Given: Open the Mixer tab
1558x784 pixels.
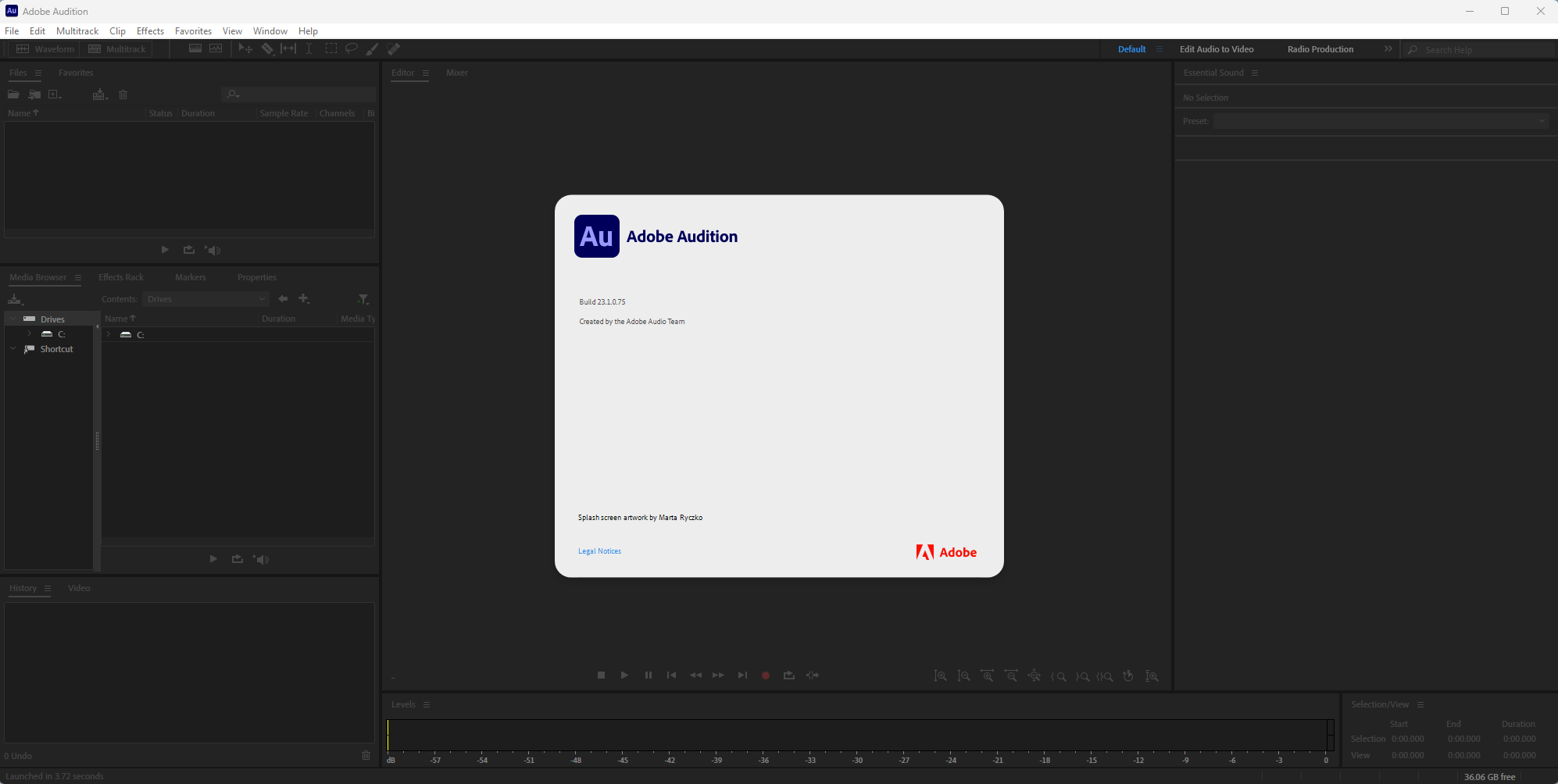Looking at the screenshot, I should (x=457, y=73).
